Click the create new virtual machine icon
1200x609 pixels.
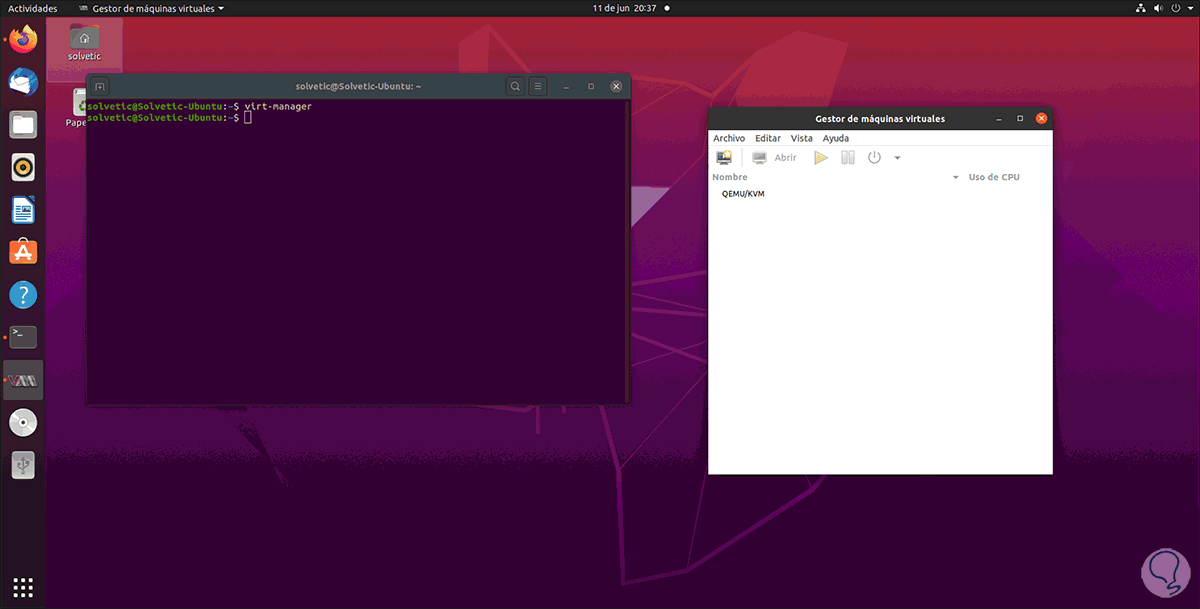coord(724,158)
